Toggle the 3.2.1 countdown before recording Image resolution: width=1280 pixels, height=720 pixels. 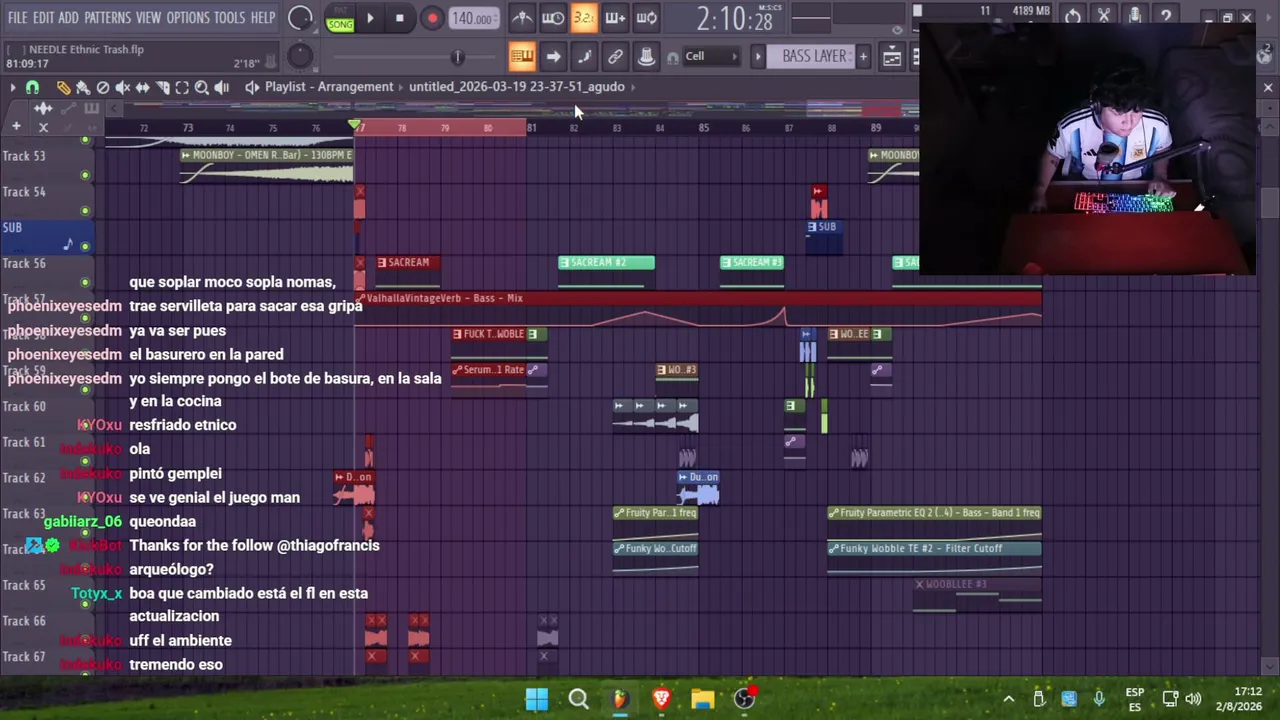[x=584, y=18]
